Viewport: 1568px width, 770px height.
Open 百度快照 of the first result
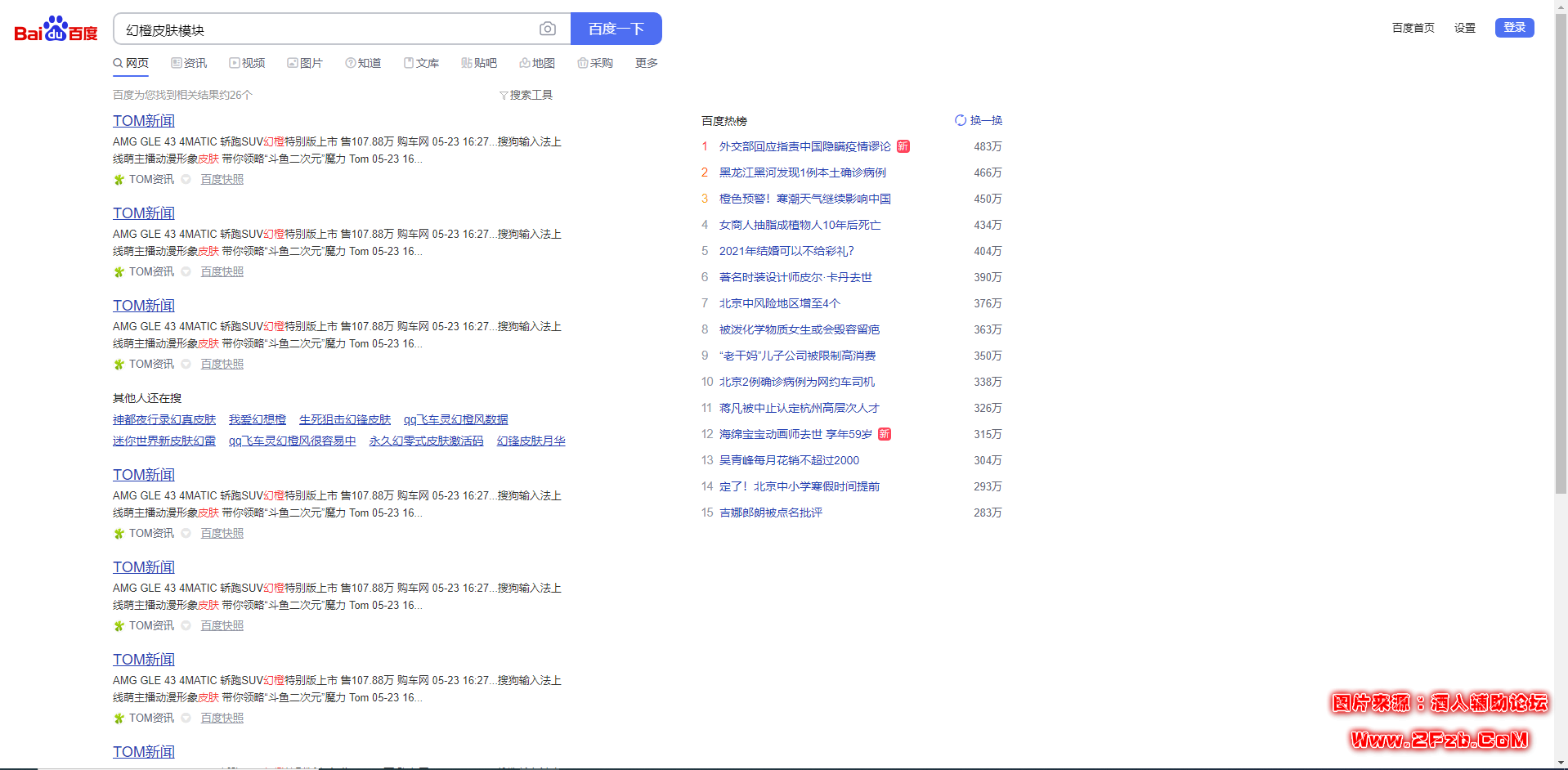pyautogui.click(x=222, y=179)
